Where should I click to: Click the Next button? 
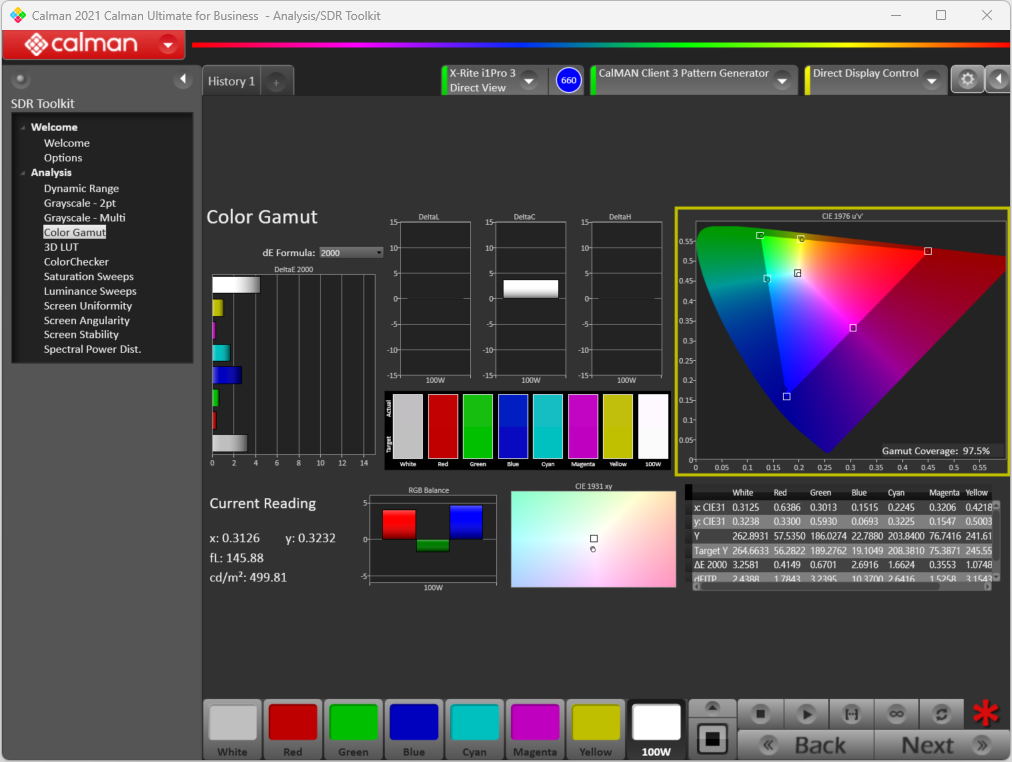coord(942,745)
